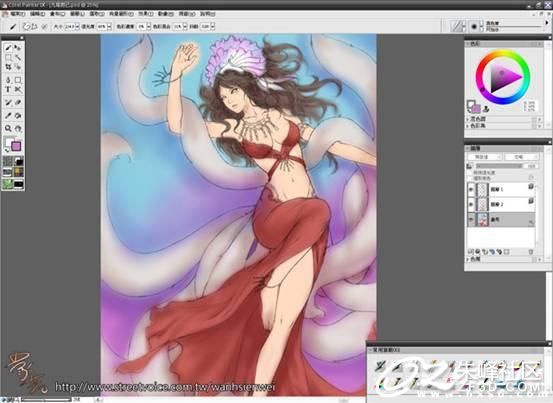
Task: Open the 畫布 (Canvas) menu
Action: coord(57,14)
